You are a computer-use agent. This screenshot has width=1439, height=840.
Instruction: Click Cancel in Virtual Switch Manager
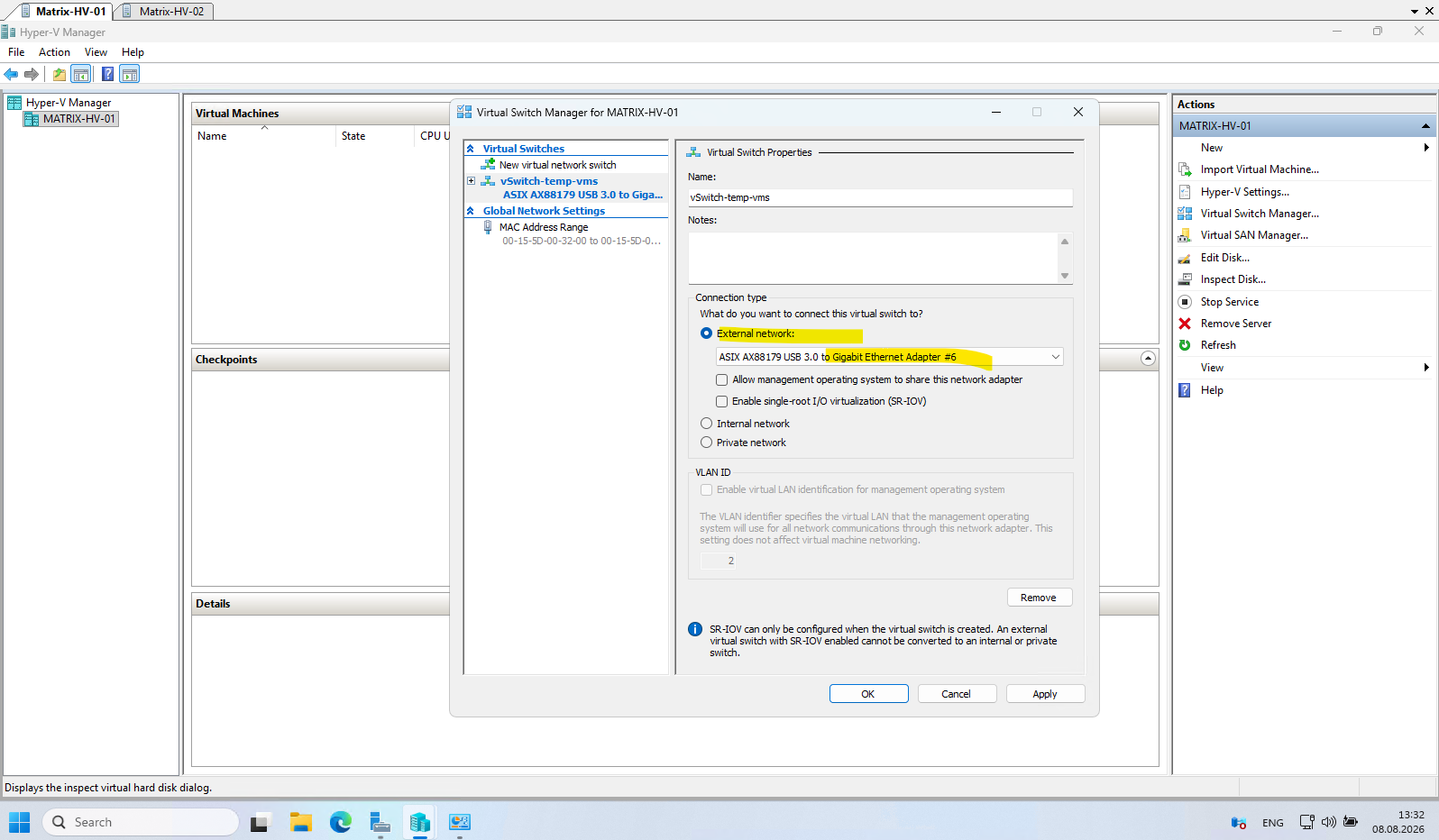pos(957,694)
